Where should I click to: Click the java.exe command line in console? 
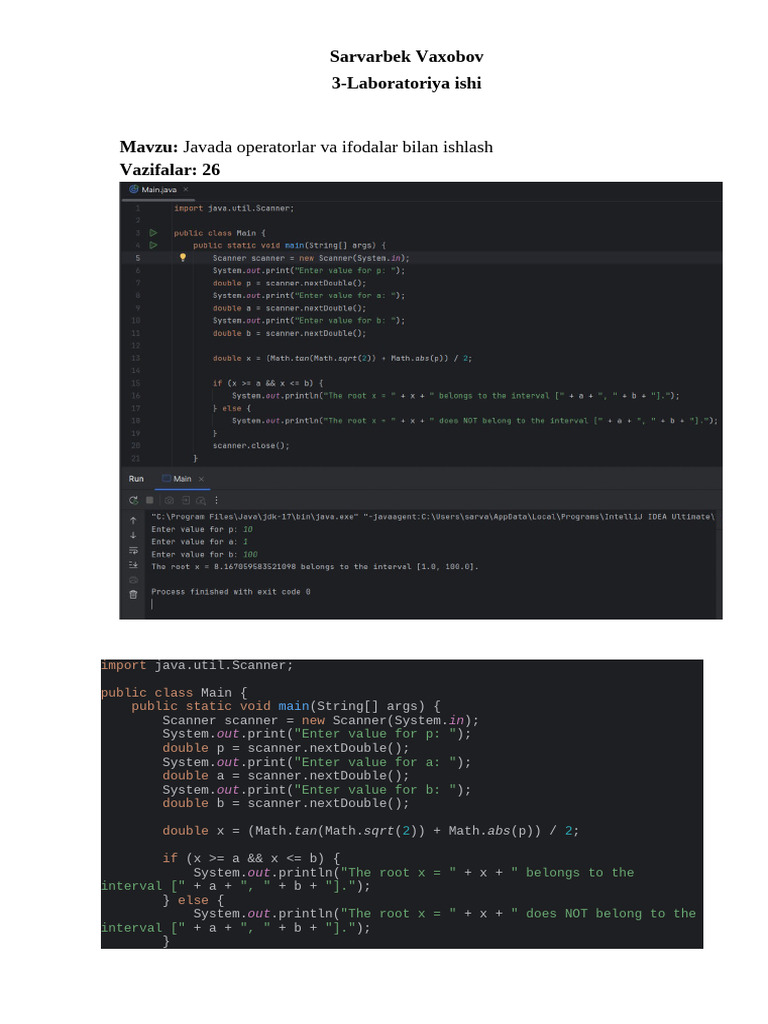tap(433, 517)
